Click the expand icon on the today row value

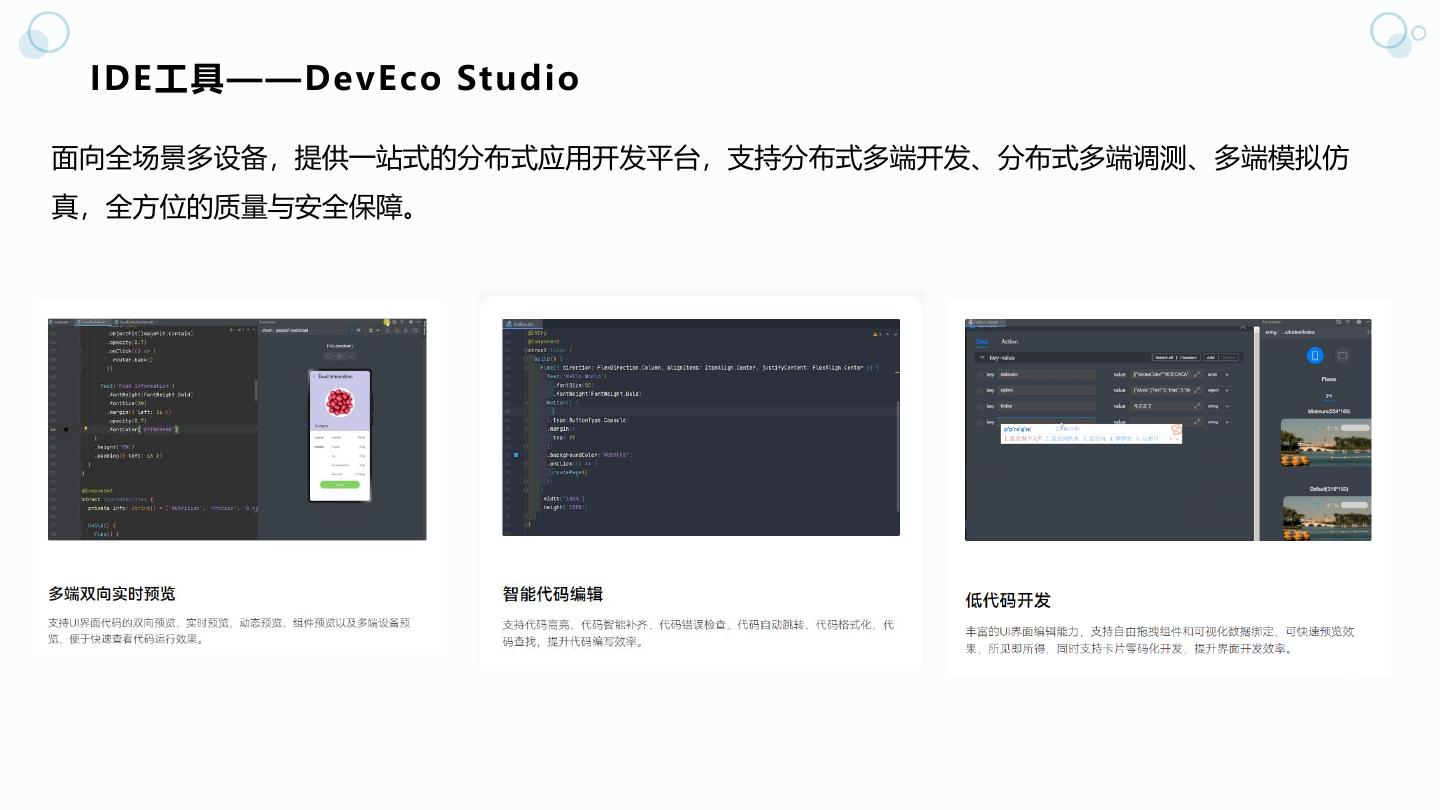click(1197, 406)
